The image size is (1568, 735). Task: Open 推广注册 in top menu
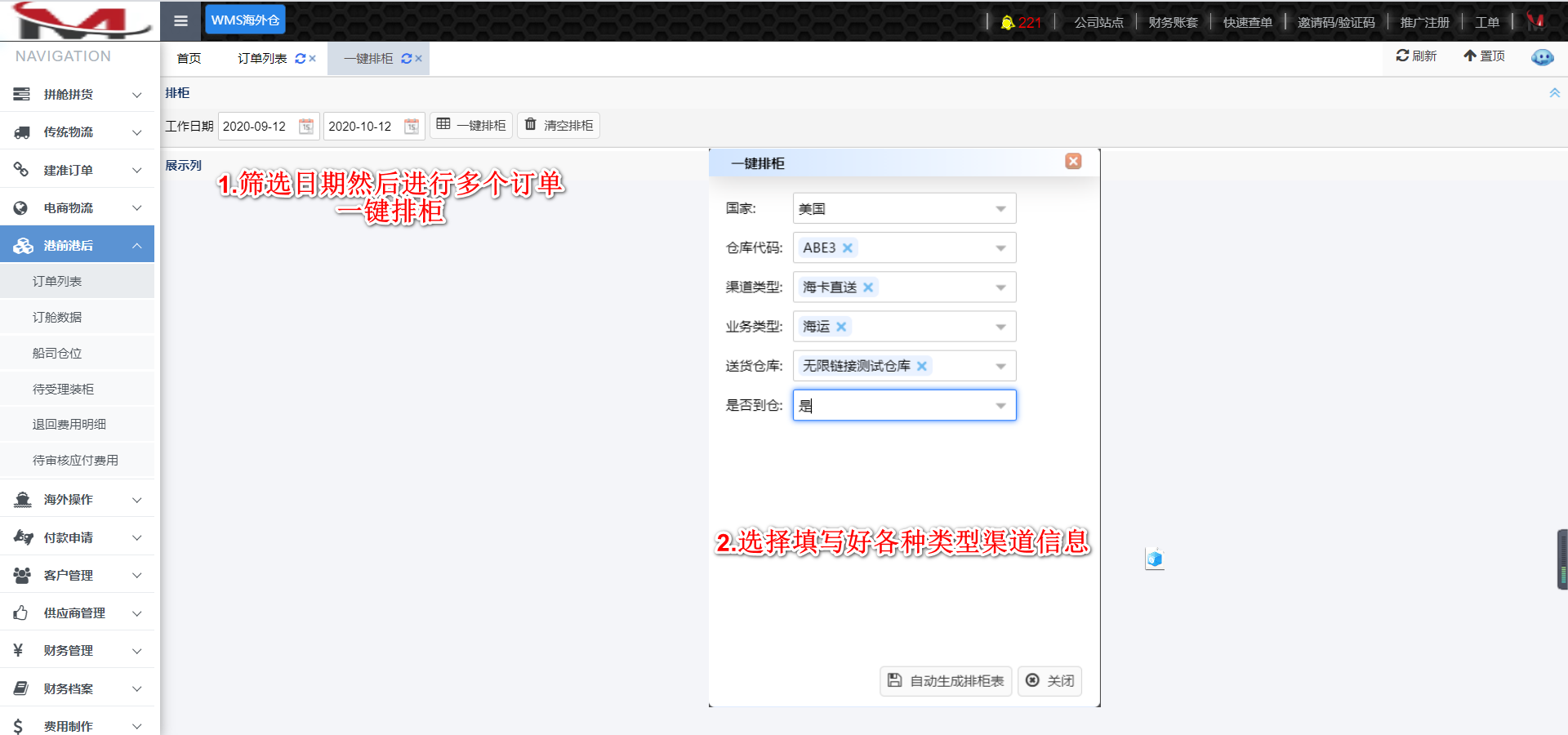[x=1424, y=22]
